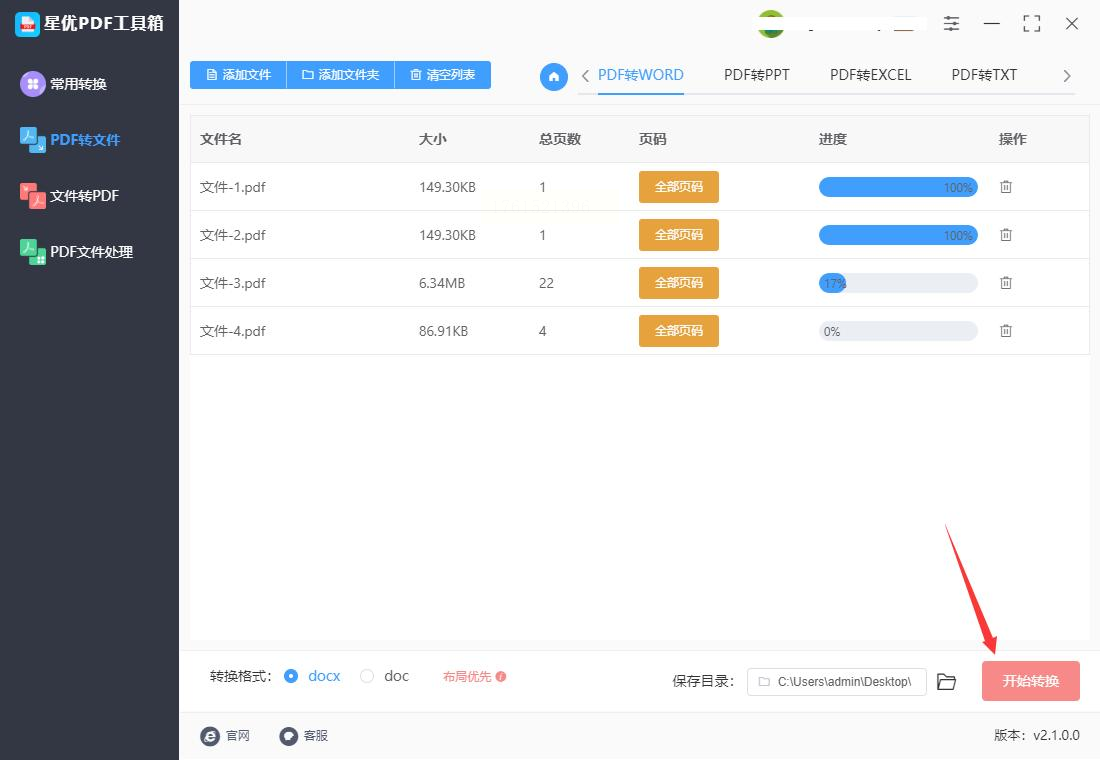
Task: Click the 布局优先 option
Action: 467,676
